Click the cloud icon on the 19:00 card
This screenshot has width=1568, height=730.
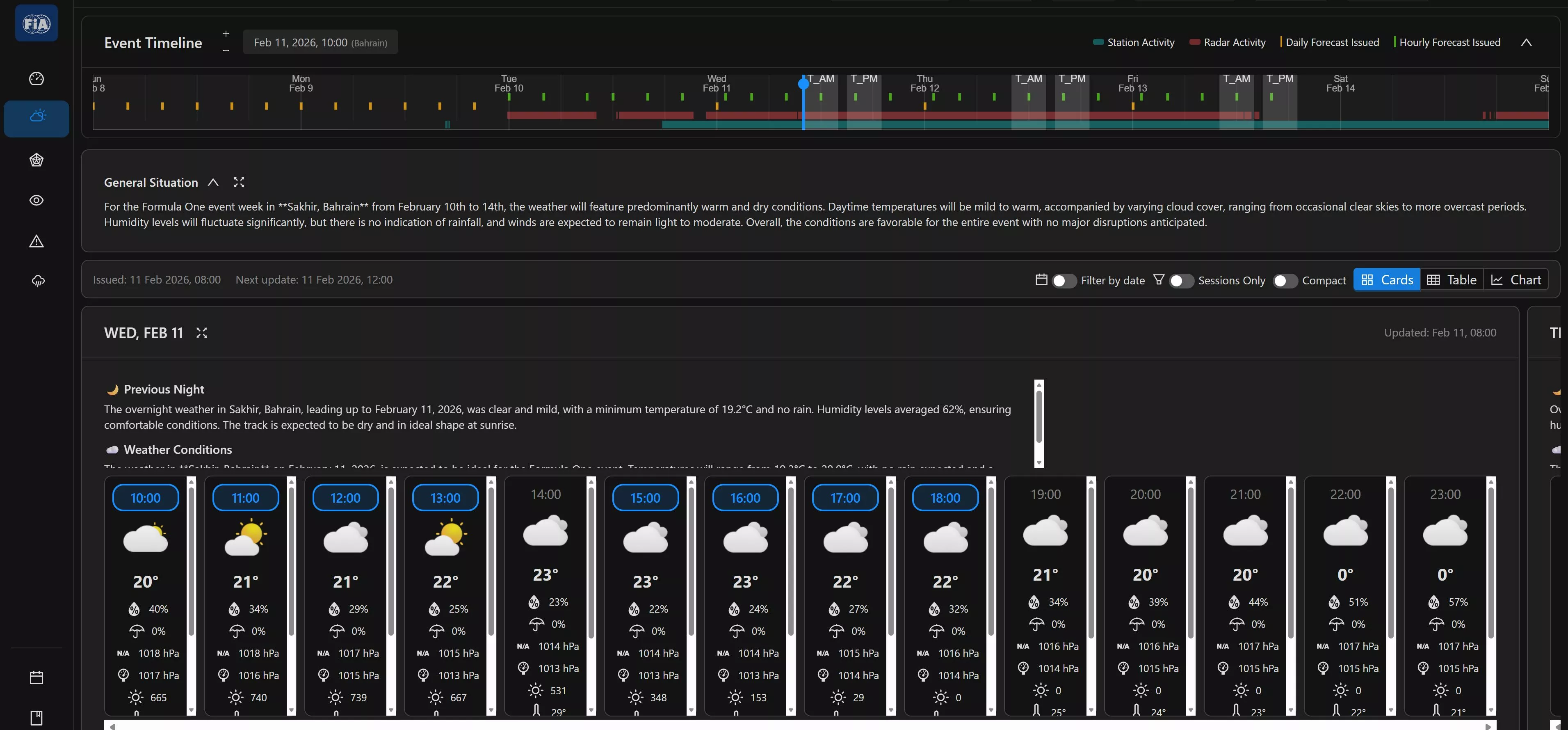1046,531
